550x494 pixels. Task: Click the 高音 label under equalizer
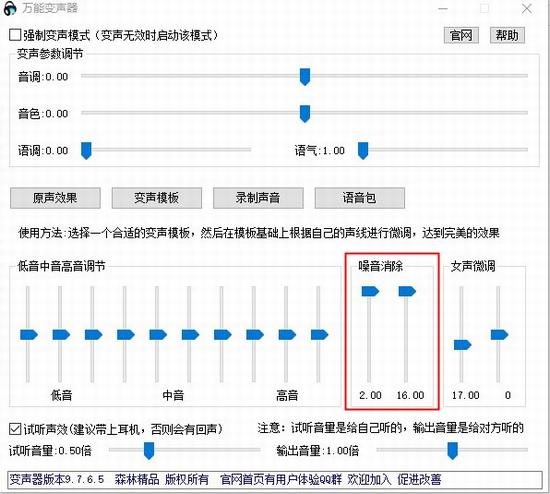pyautogui.click(x=287, y=395)
